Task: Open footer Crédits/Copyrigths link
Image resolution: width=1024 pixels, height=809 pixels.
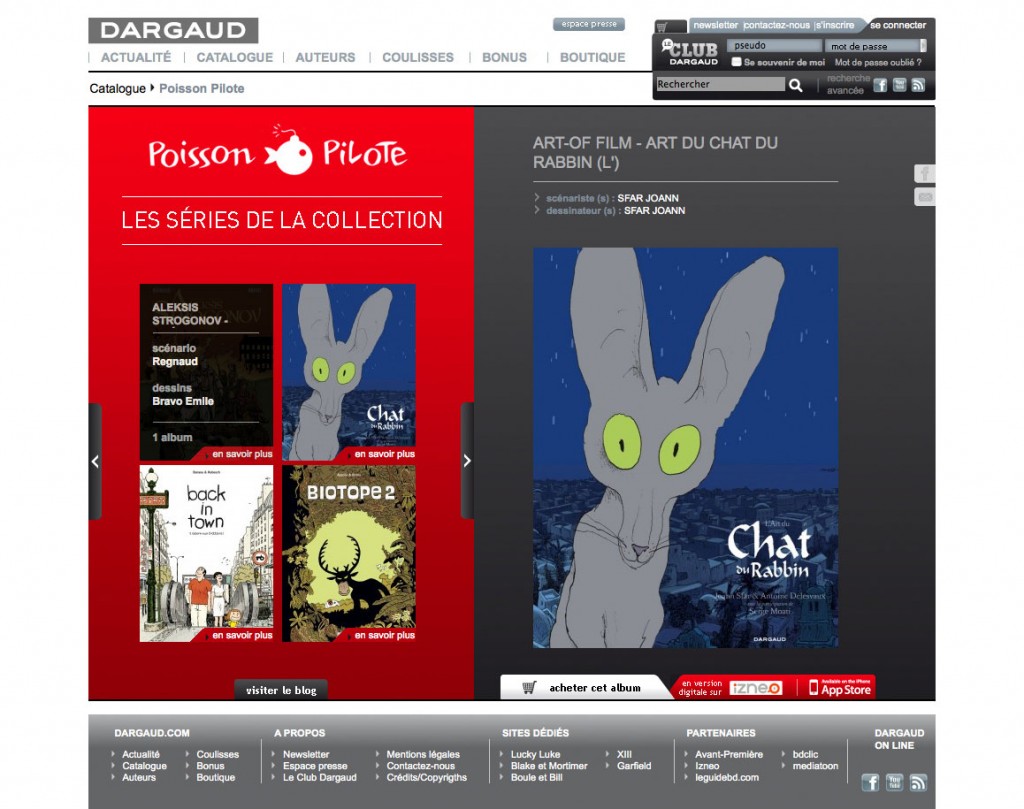Action: coord(426,778)
